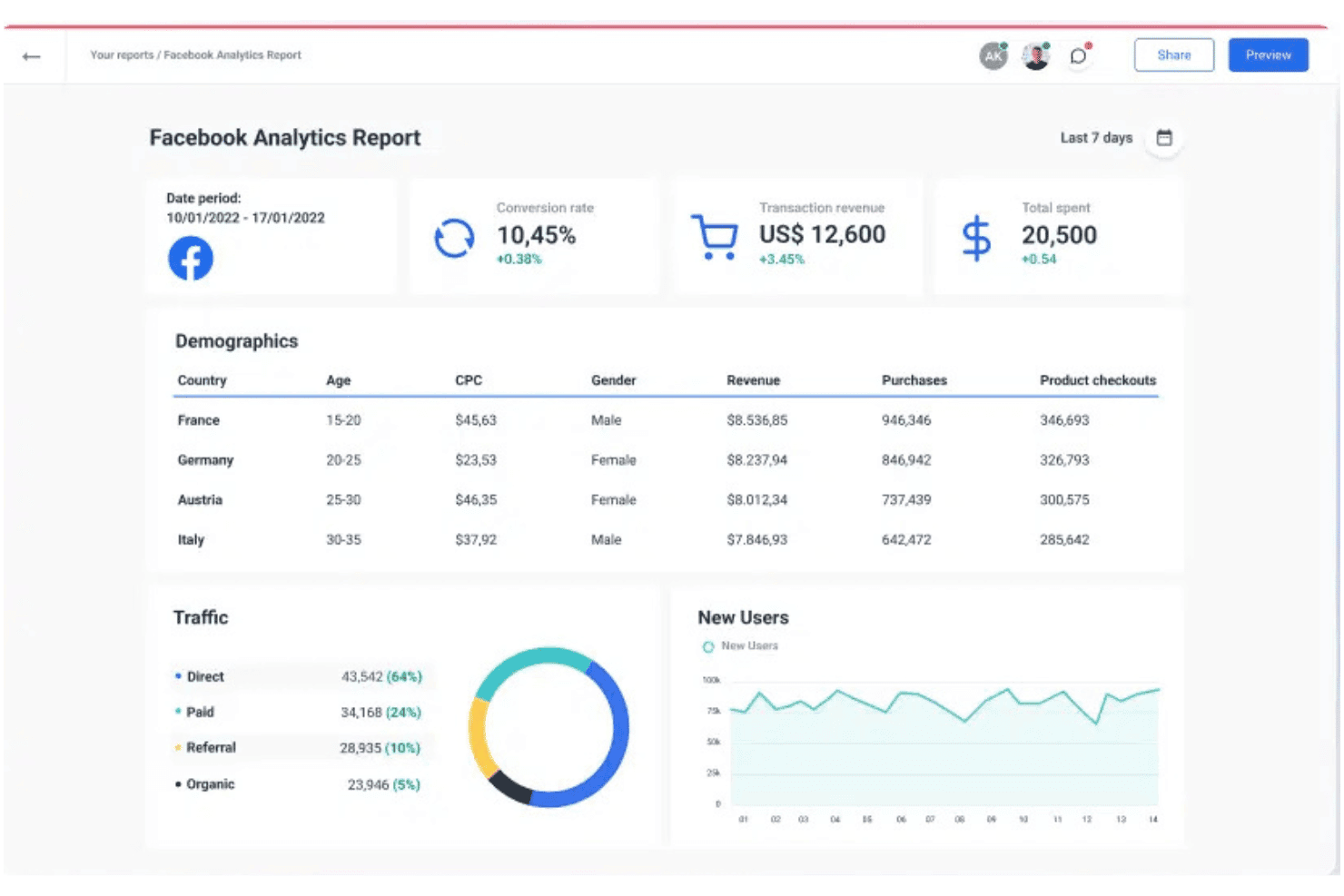Open the Facebook Analytics Report breadcrumb
Image resolution: width=1344 pixels, height=896 pixels.
pyautogui.click(x=232, y=55)
